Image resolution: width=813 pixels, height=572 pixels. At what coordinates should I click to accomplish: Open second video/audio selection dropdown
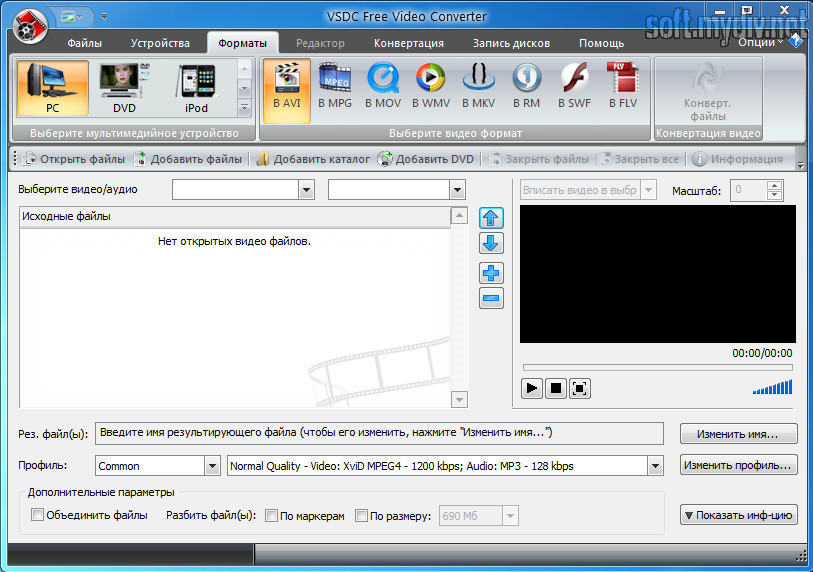click(457, 190)
